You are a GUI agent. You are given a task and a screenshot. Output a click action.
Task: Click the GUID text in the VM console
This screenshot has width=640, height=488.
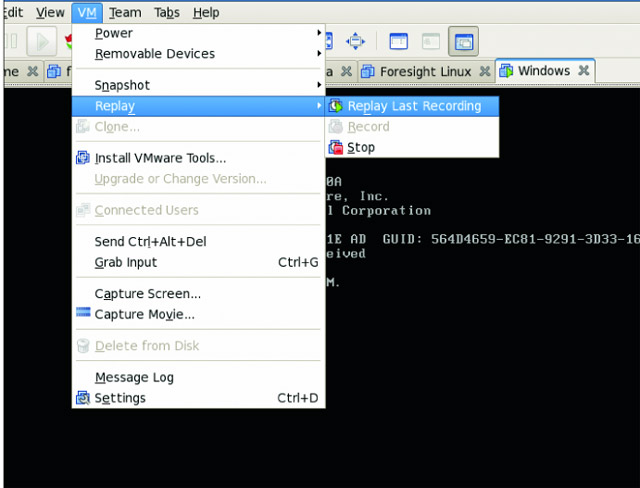click(x=511, y=239)
